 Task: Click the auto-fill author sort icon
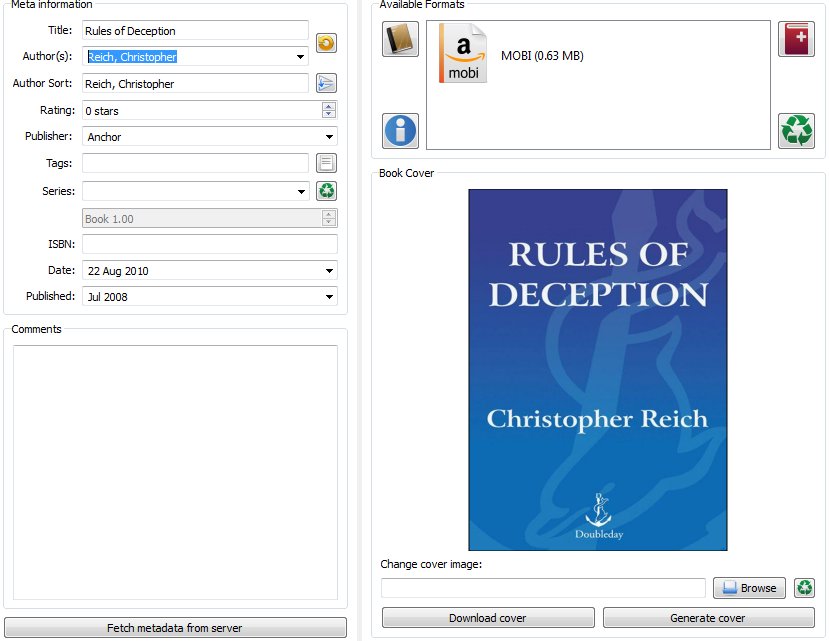point(326,83)
